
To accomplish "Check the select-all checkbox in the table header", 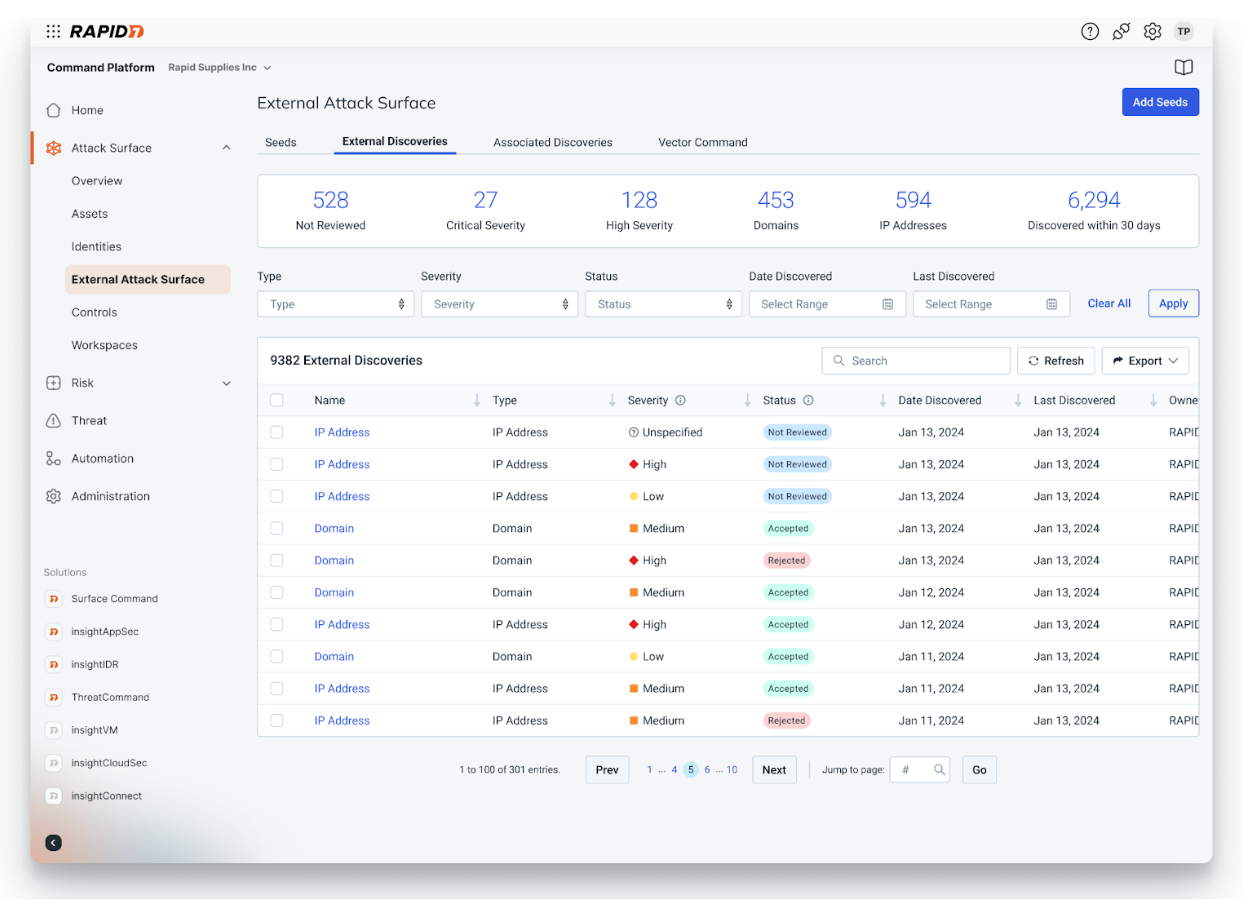I will tap(277, 400).
